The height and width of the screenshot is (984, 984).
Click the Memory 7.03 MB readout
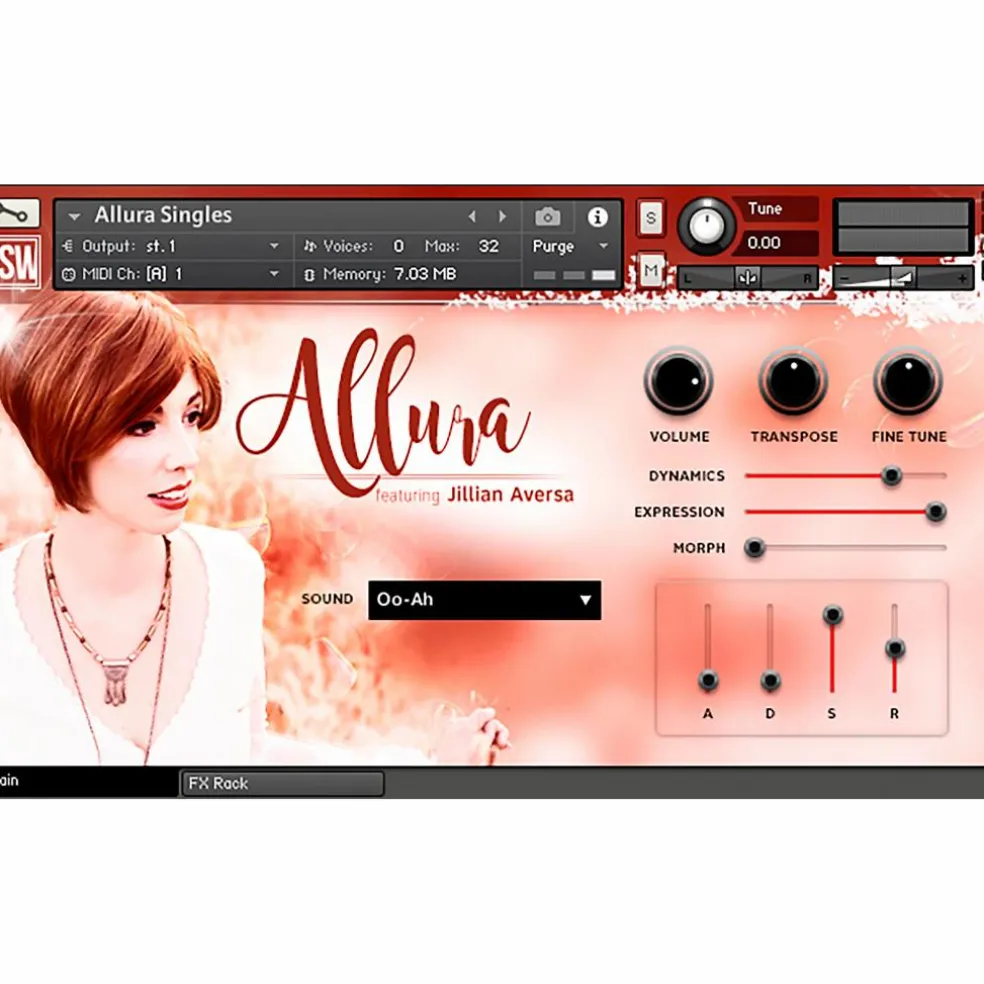point(425,274)
